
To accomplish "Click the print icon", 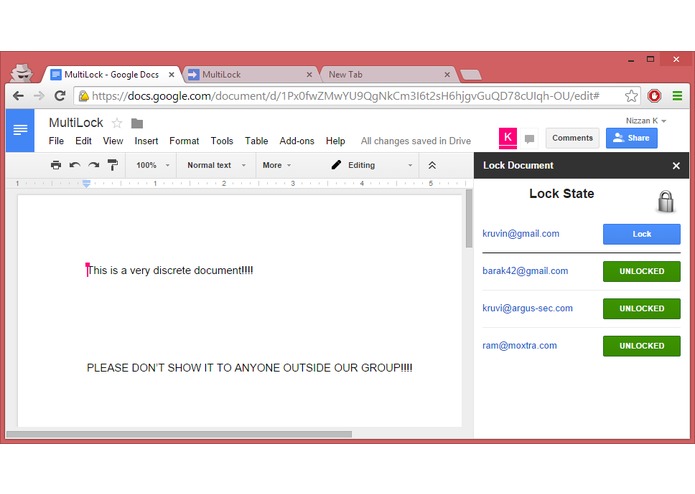I will [56, 165].
